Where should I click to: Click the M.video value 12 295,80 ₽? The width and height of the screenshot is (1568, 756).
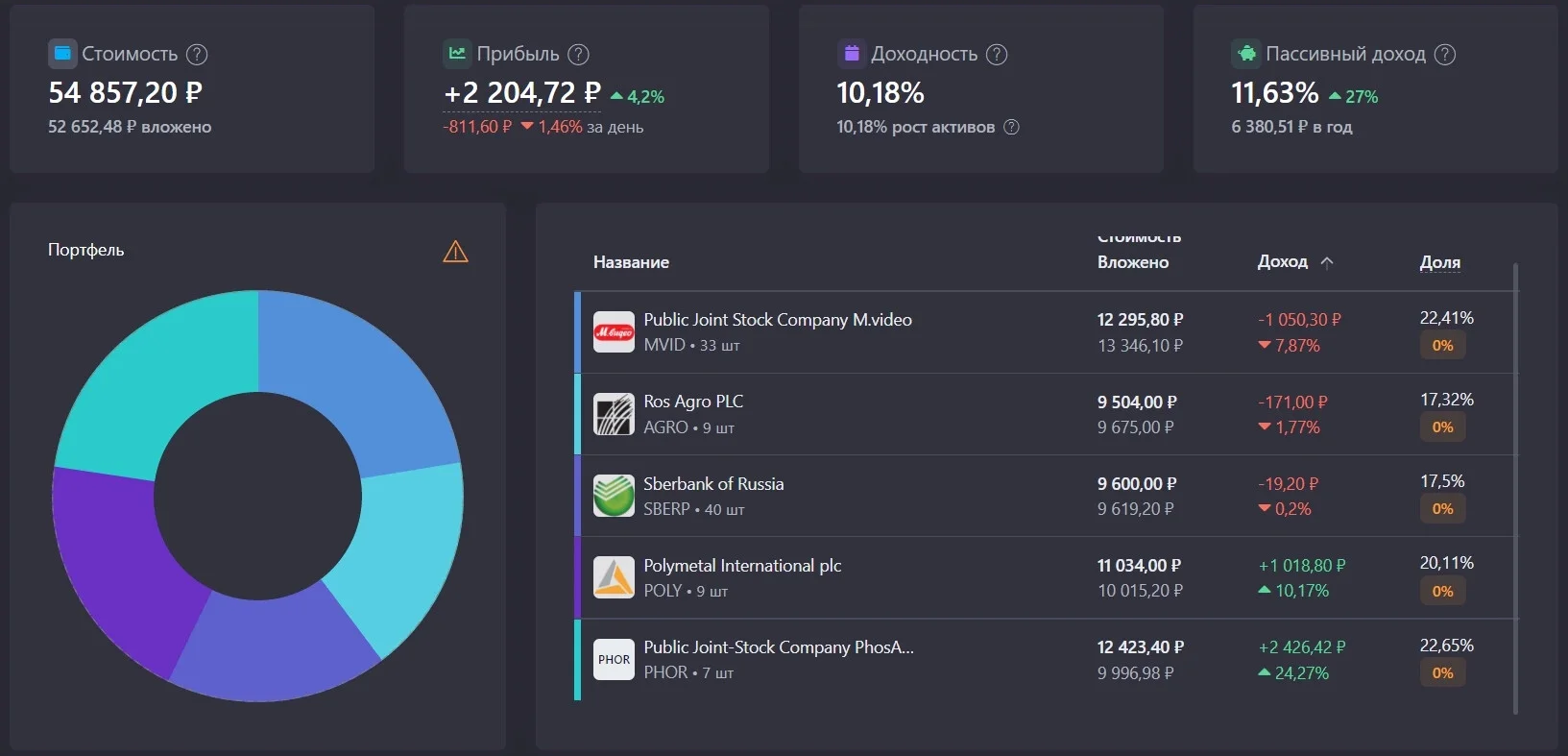tap(1141, 320)
